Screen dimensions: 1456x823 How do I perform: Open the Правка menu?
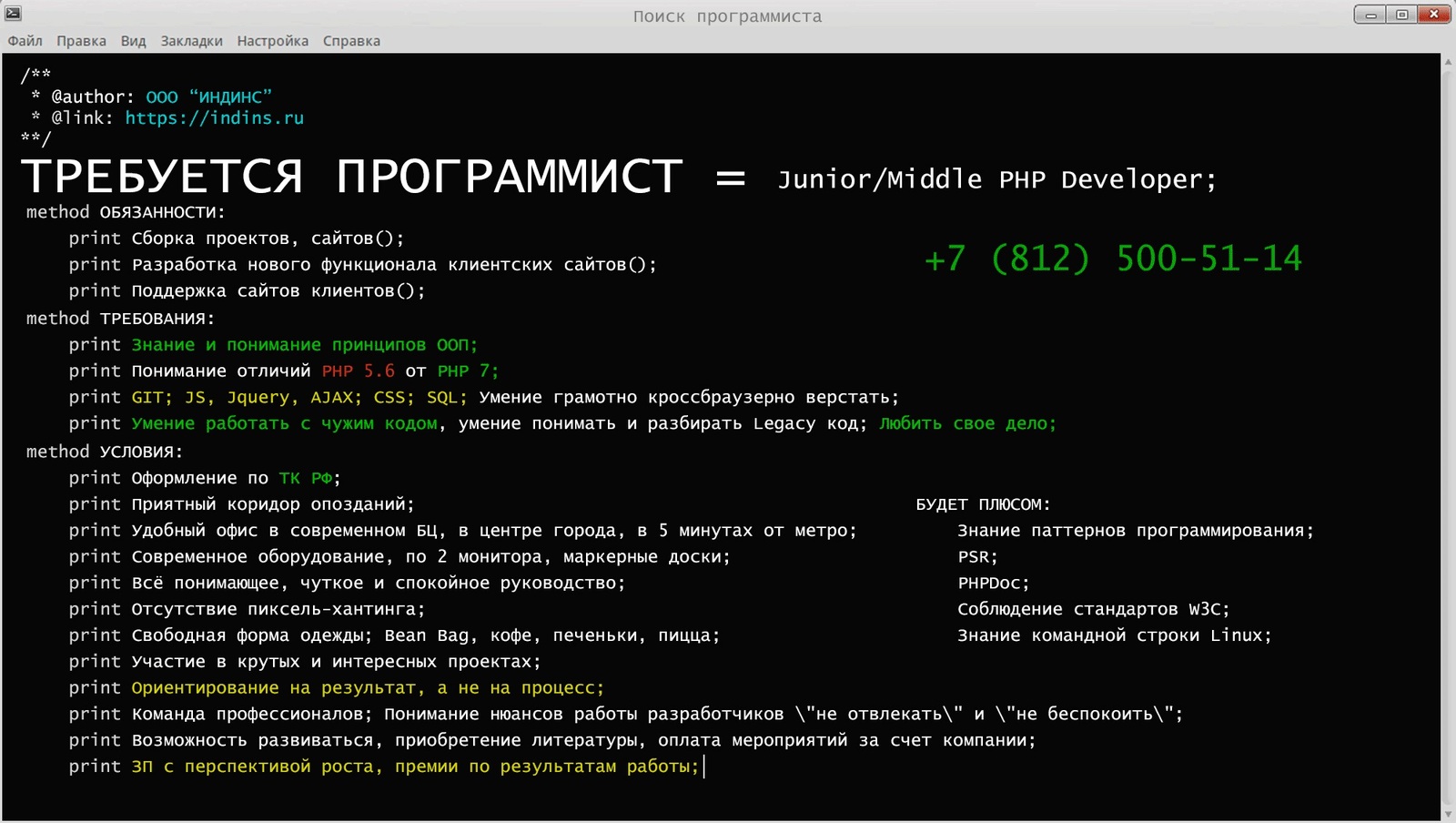(81, 41)
